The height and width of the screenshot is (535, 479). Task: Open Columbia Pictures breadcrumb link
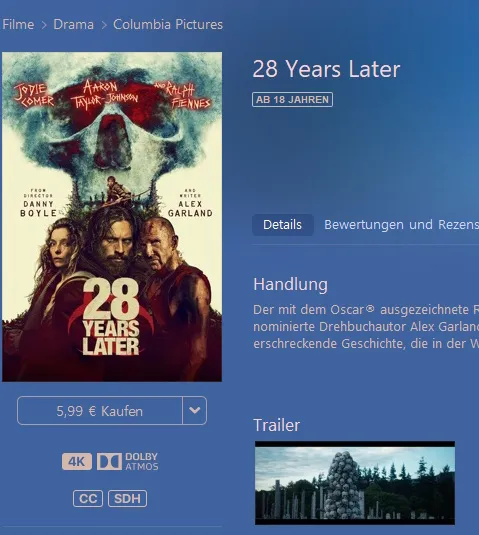pos(168,25)
